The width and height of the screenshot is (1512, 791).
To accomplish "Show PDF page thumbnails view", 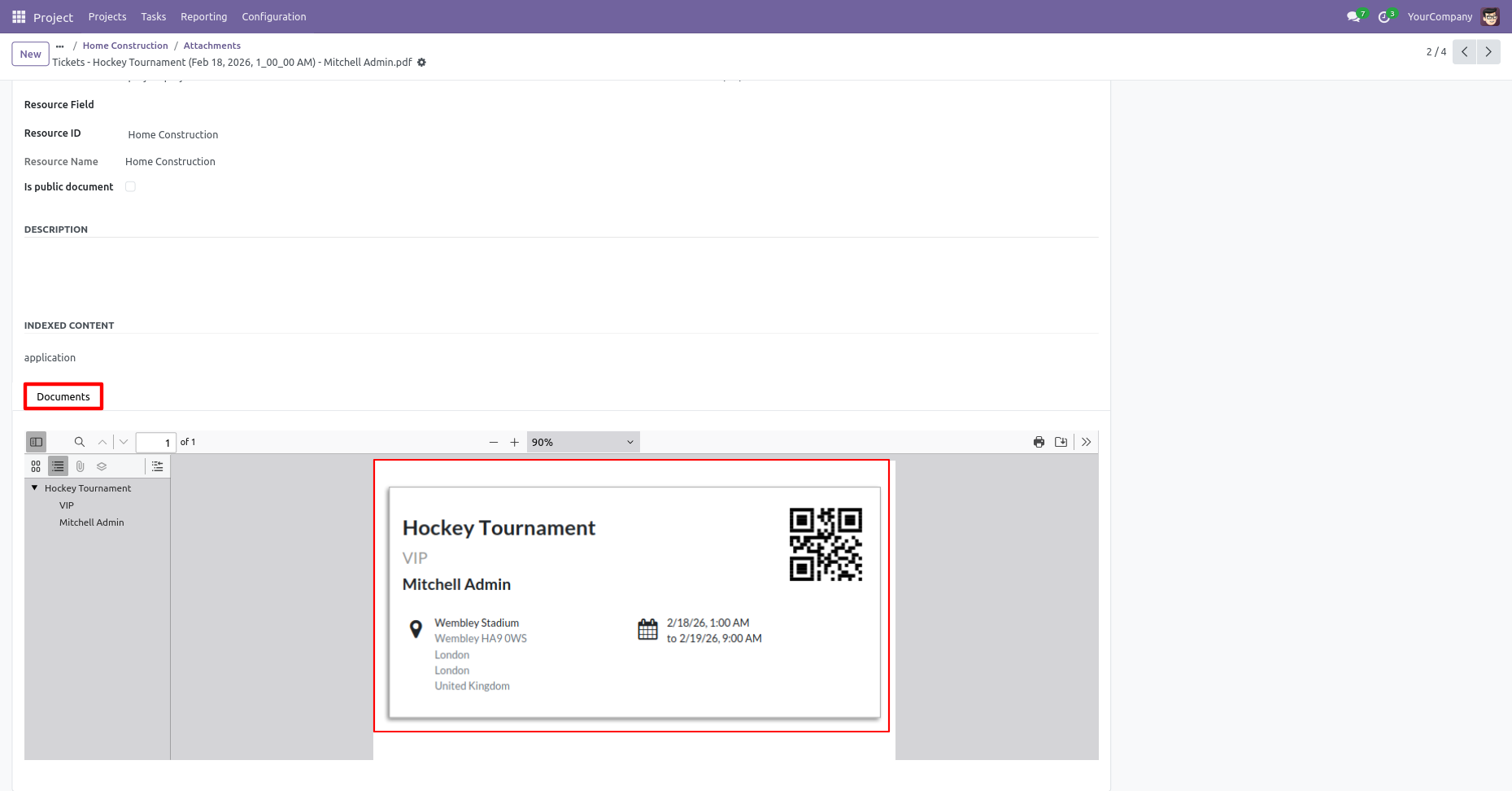I will [36, 466].
